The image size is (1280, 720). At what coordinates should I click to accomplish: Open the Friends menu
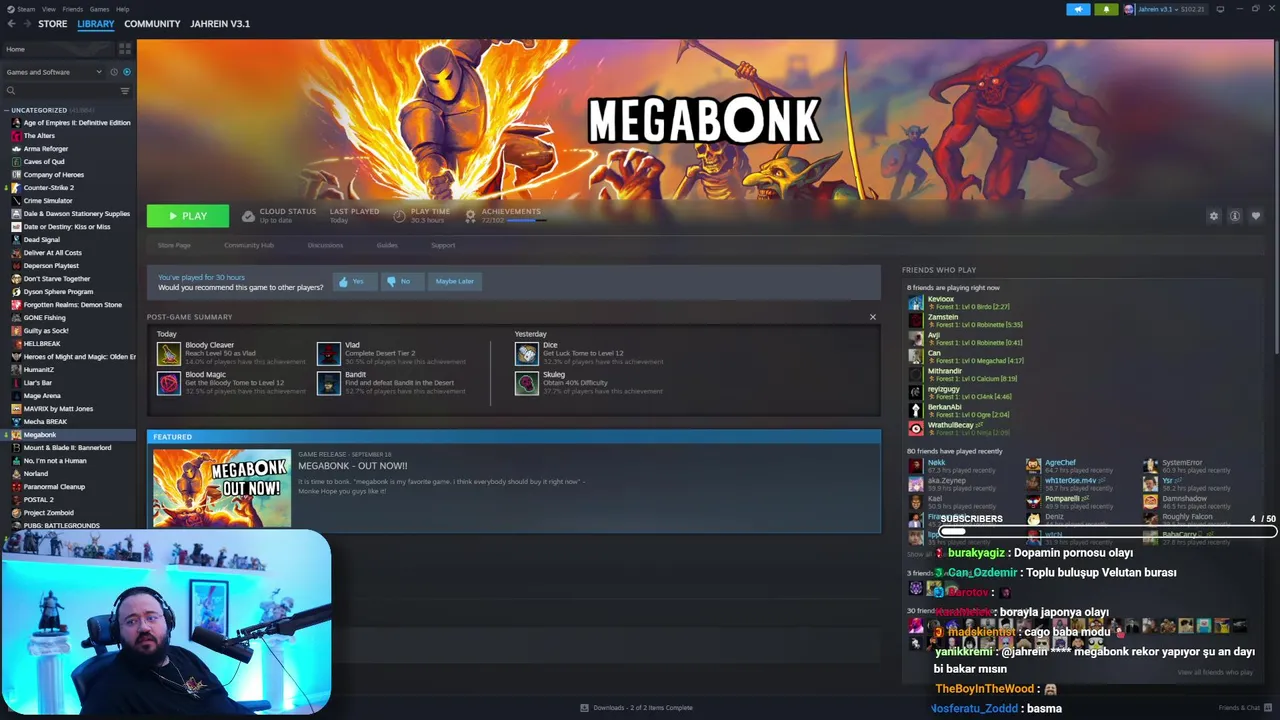(72, 9)
